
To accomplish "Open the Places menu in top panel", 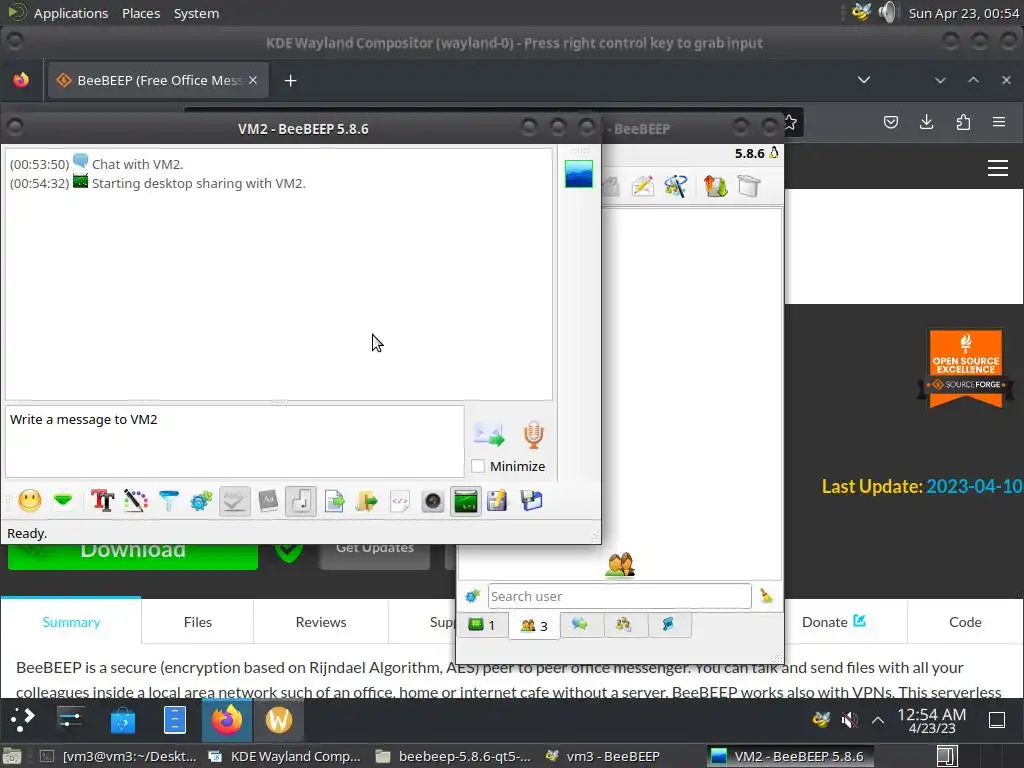I will (x=141, y=13).
